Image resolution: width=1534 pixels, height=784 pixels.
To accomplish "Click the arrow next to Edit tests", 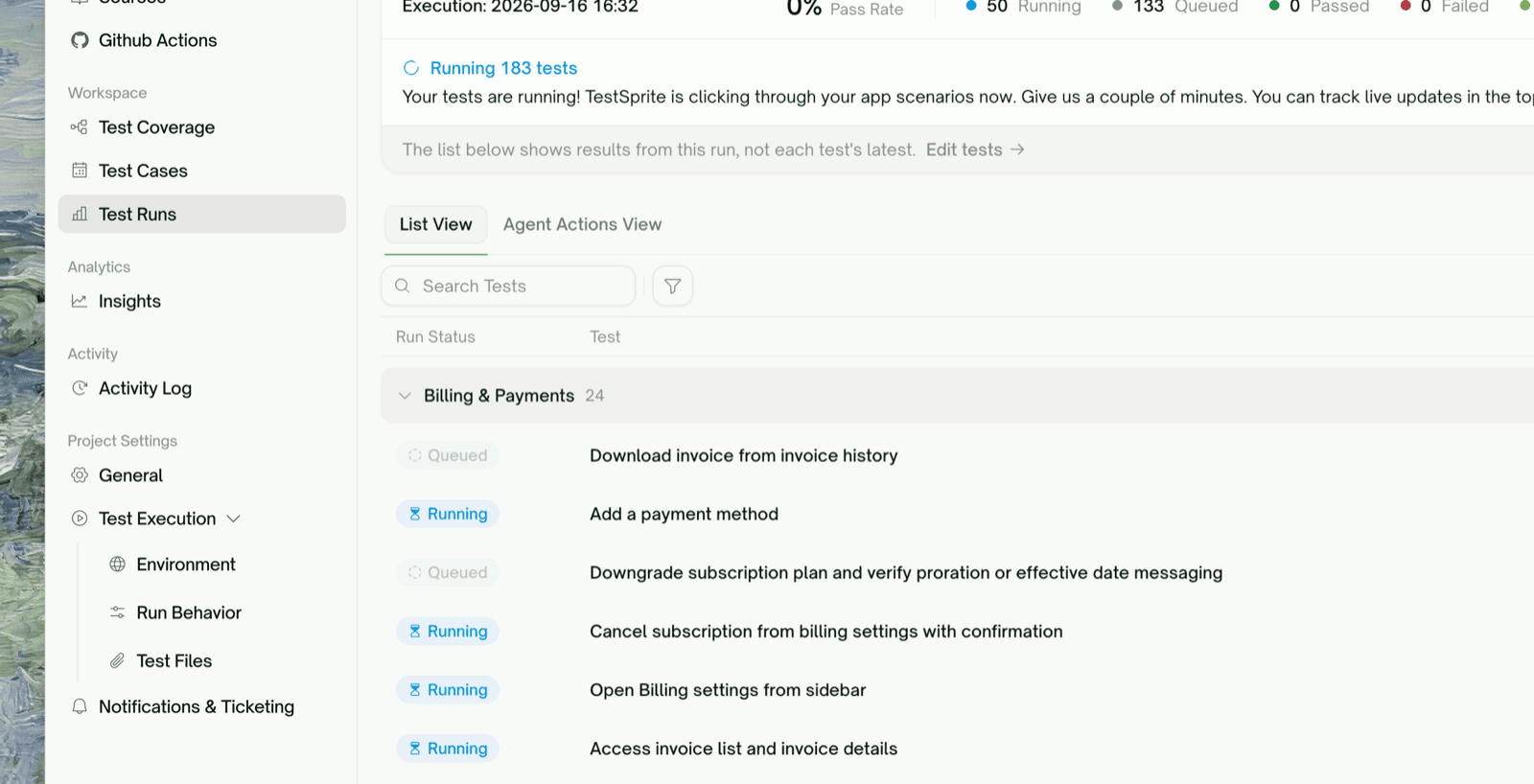I will pos(1017,150).
